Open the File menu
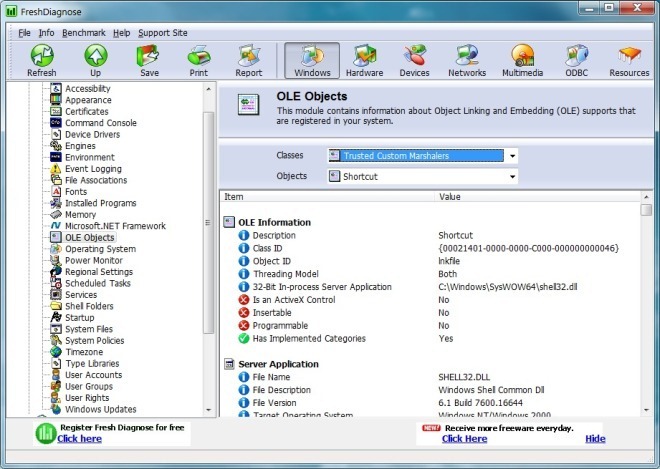660x469 pixels. [x=24, y=33]
